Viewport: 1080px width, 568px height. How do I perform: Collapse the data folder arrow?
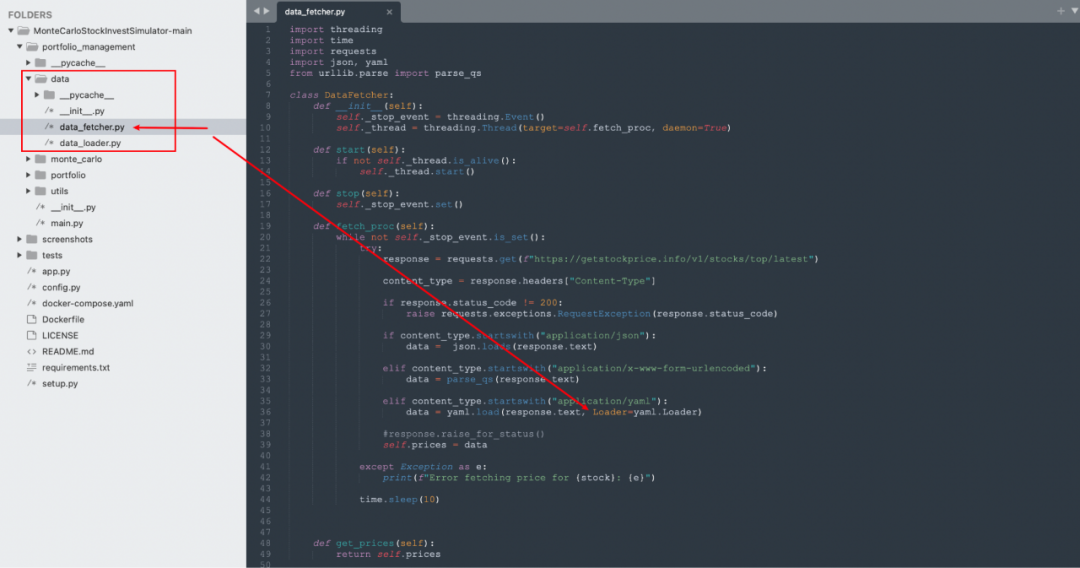[29, 79]
